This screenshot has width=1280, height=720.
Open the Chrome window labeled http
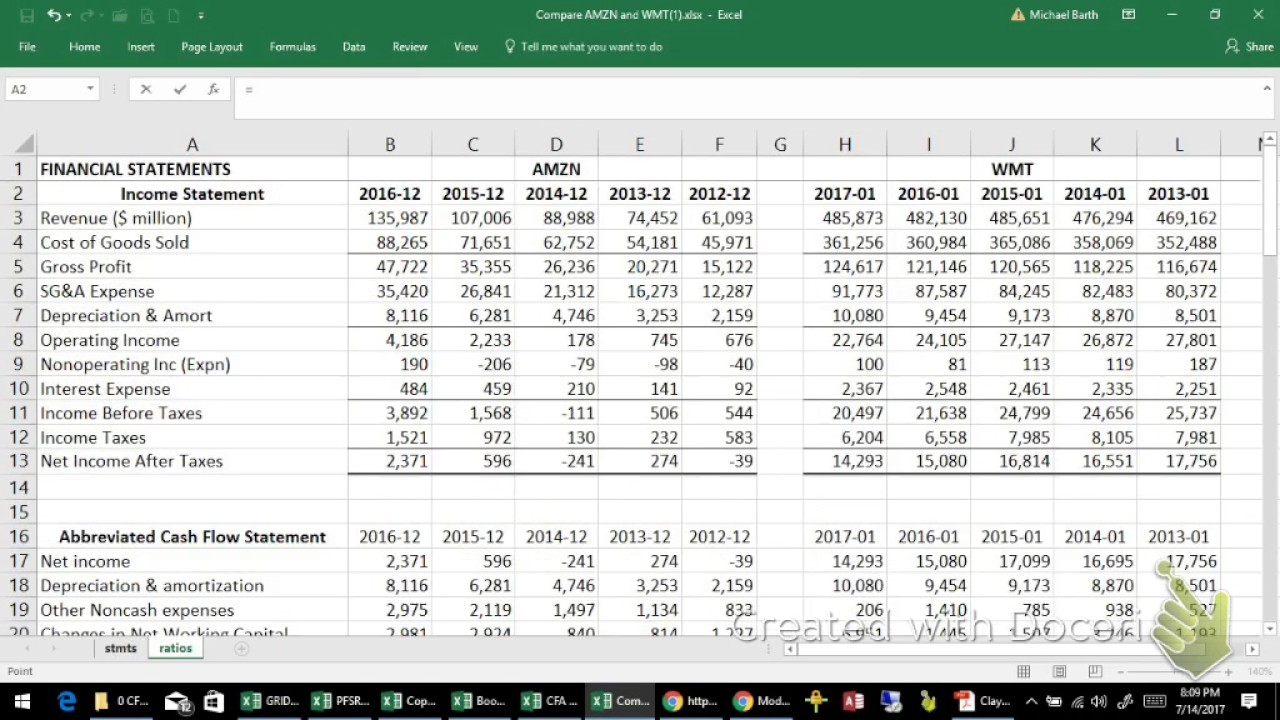(690, 701)
